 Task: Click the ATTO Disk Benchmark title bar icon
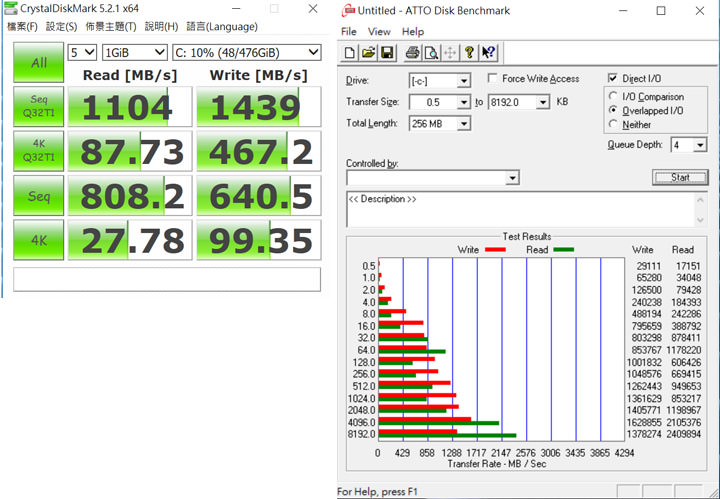pos(348,11)
